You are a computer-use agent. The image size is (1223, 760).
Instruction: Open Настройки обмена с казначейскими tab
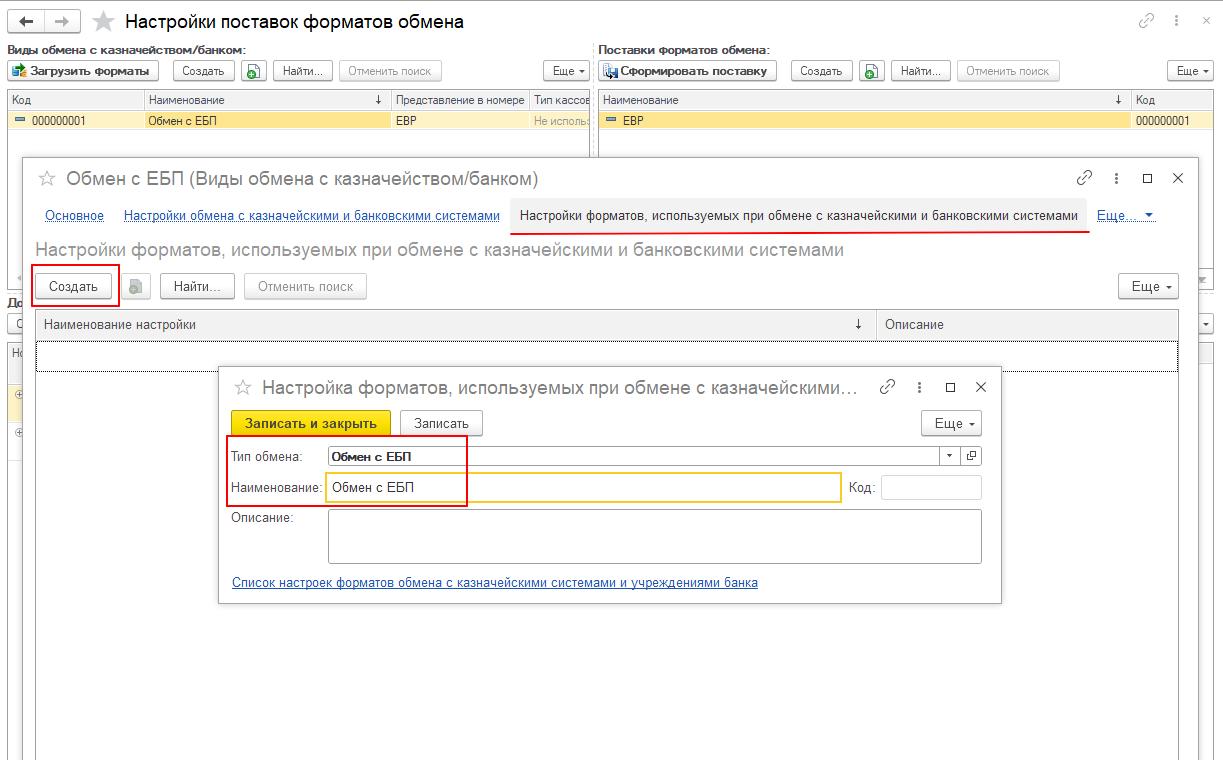(311, 215)
